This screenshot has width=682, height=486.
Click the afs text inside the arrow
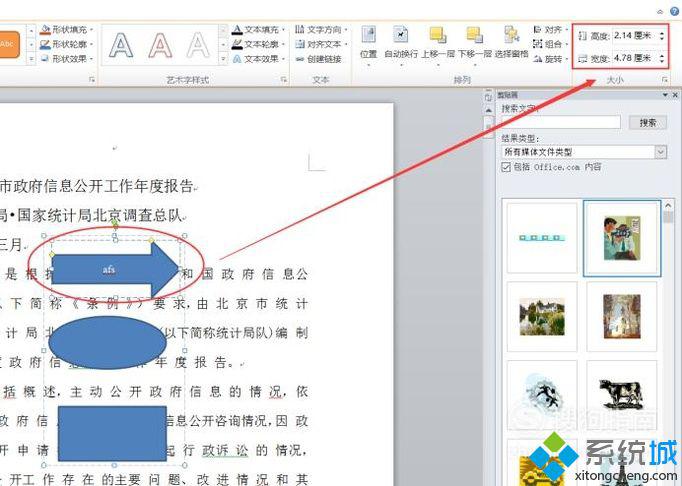(109, 270)
